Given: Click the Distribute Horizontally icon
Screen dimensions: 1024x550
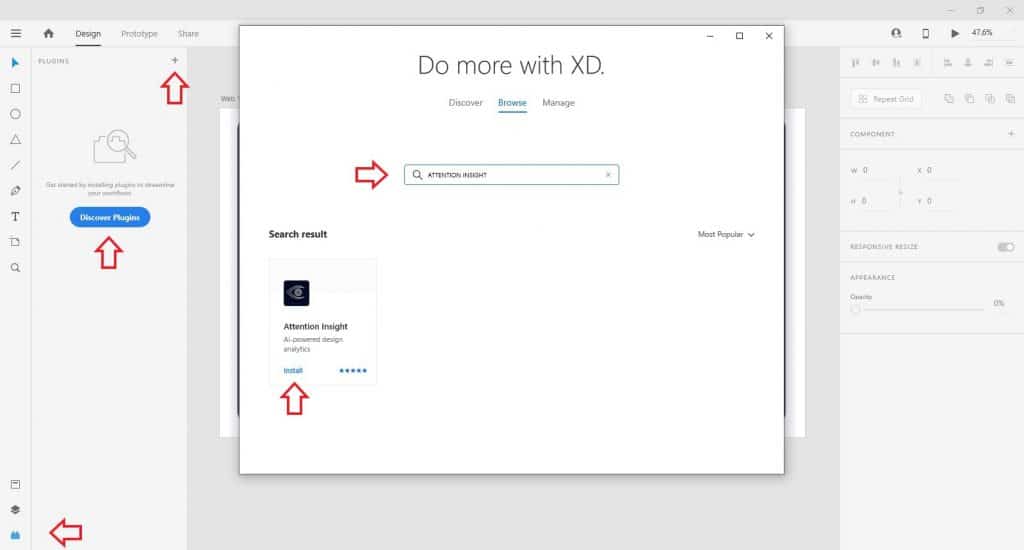Looking at the screenshot, I should pyautogui.click(x=1010, y=63).
